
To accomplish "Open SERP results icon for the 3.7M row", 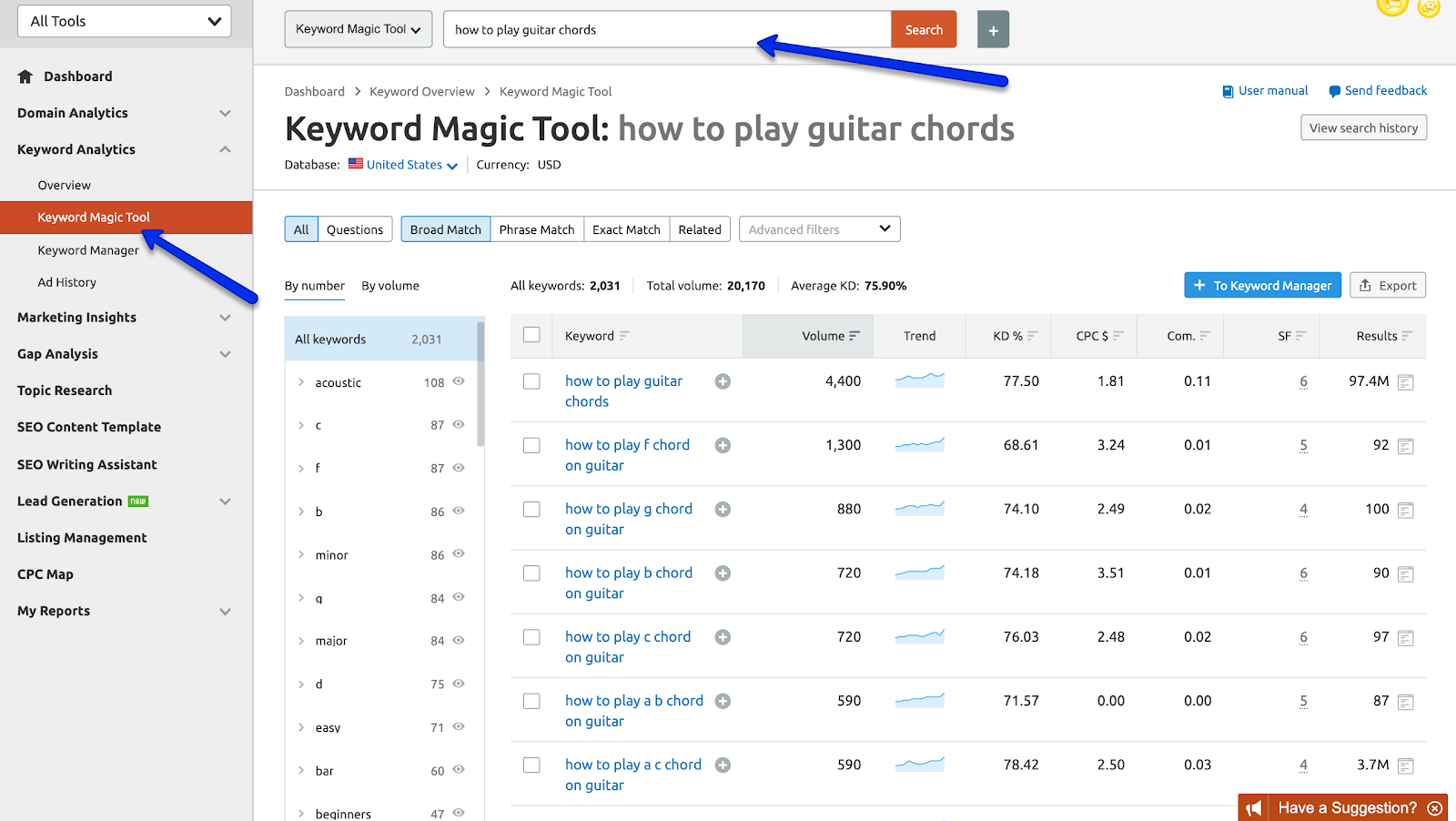I will [1406, 765].
